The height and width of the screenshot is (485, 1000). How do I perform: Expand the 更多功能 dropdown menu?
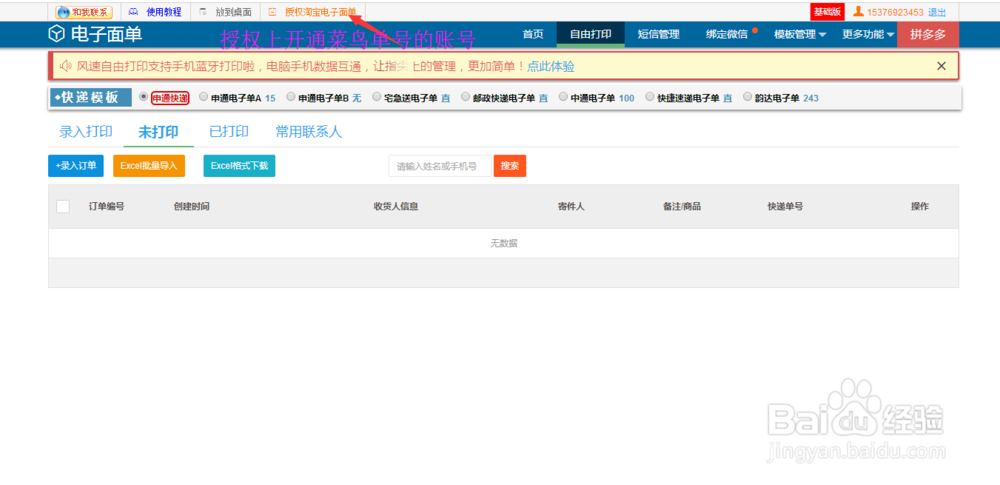click(867, 34)
